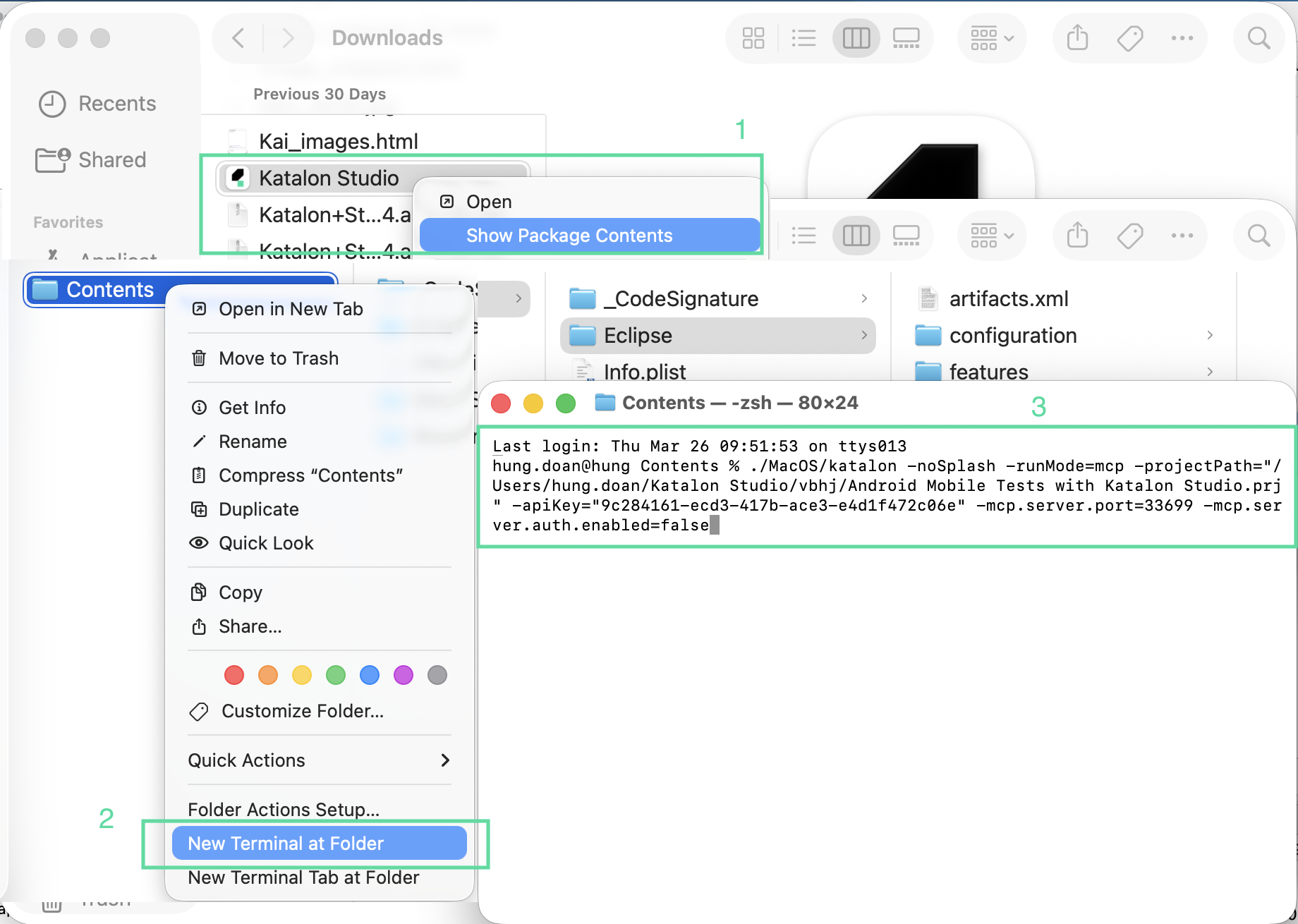Toggle column view in the view switcher
Viewport: 1298px width, 924px height.
click(856, 38)
